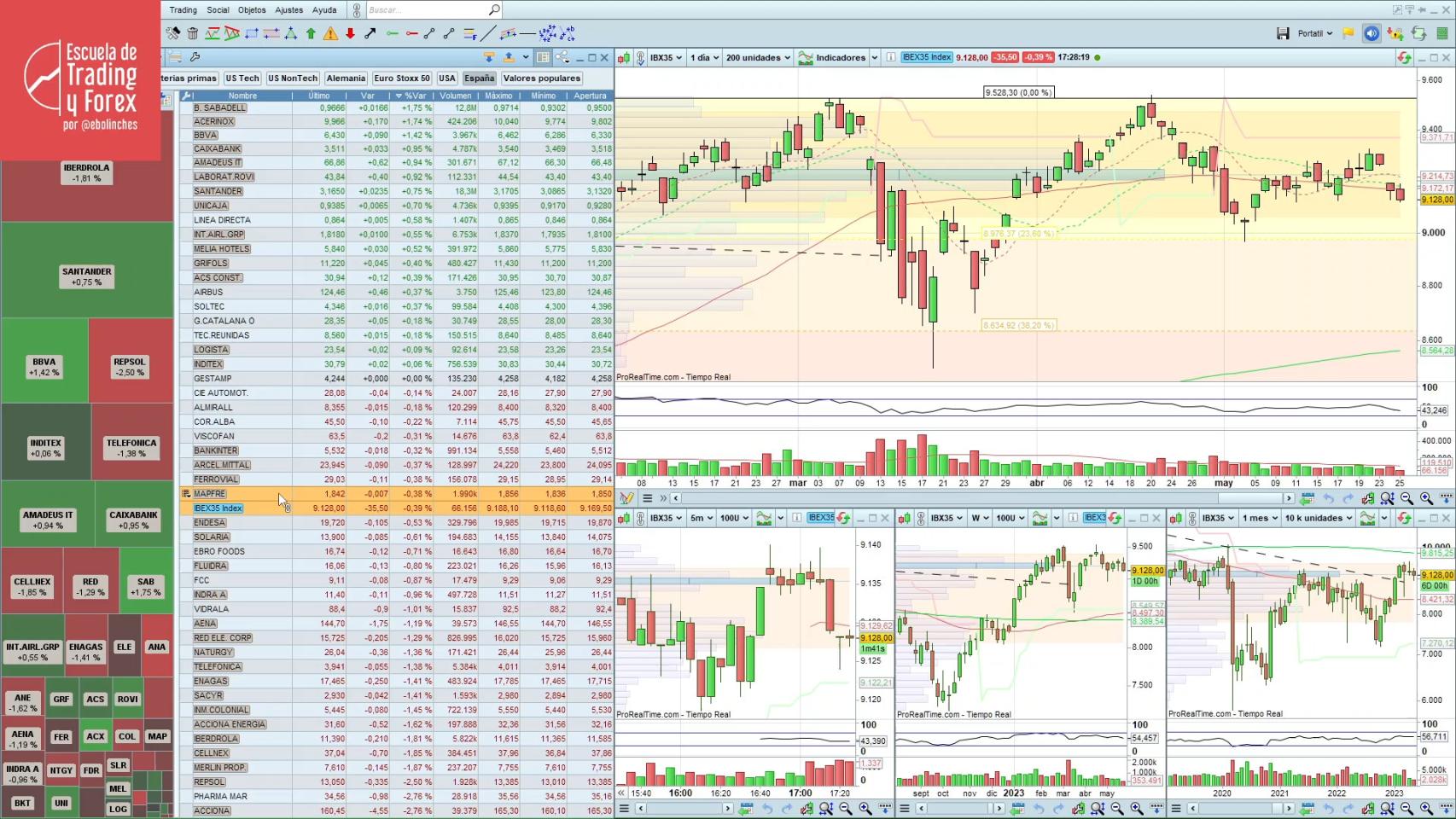Click the yellow flag icon
Screen dimensions: 1456x819
[x=1348, y=33]
